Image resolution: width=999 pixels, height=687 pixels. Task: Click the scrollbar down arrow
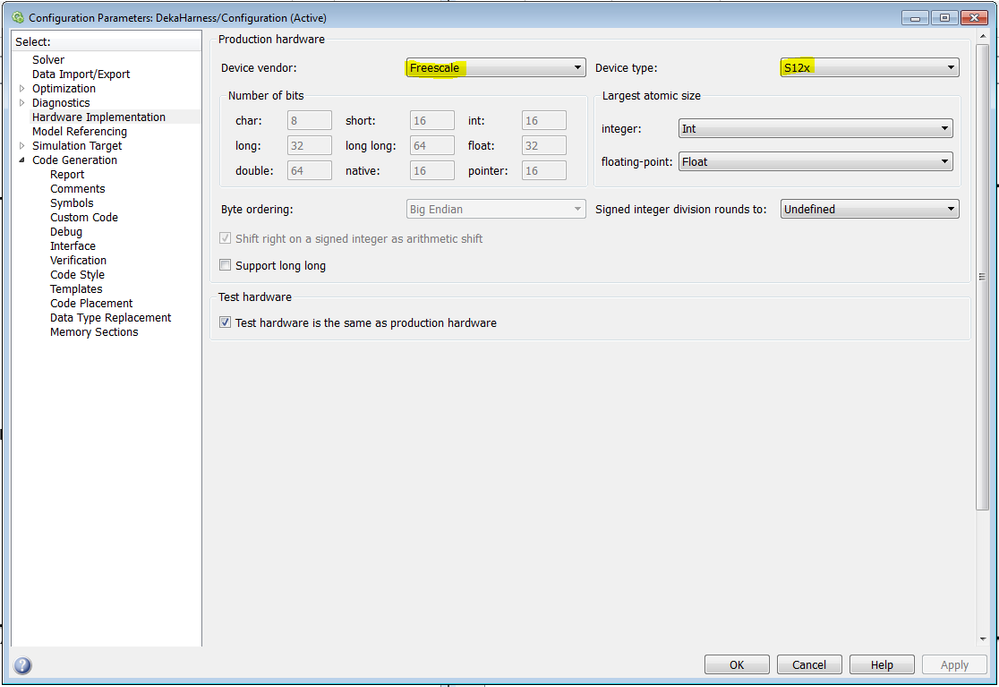point(982,639)
